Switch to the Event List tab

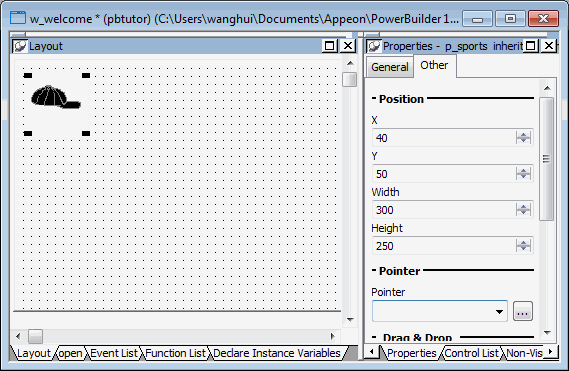114,353
